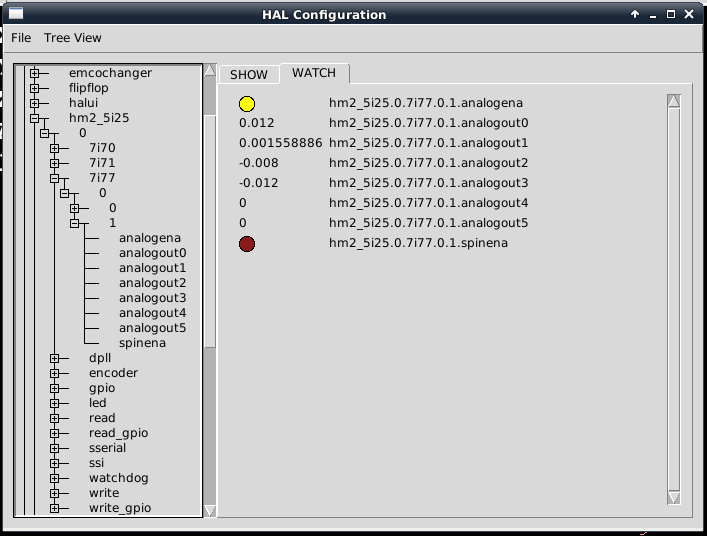Expand the encoder tree node

point(55,373)
